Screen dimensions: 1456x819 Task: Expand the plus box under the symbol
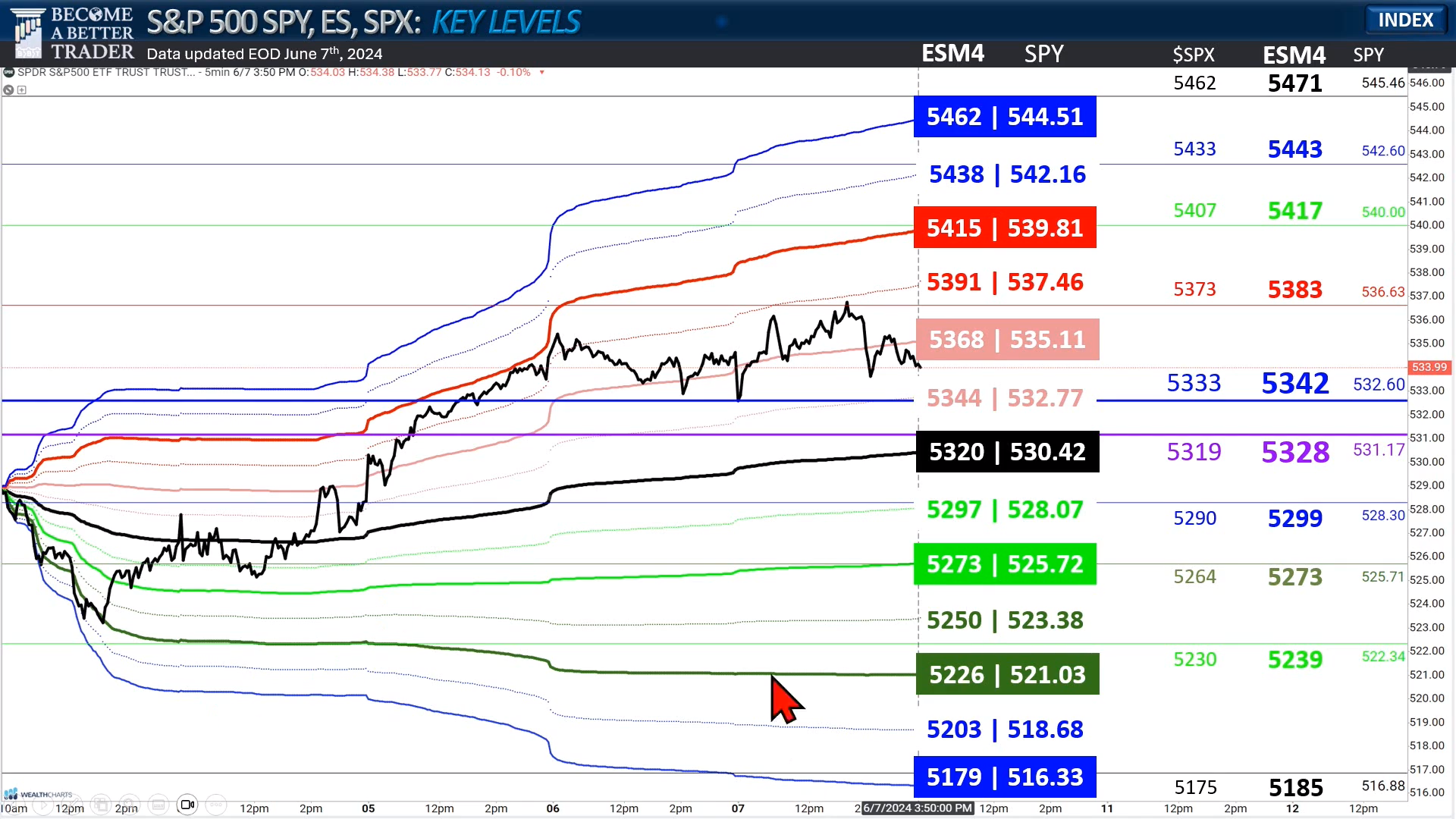click(22, 89)
